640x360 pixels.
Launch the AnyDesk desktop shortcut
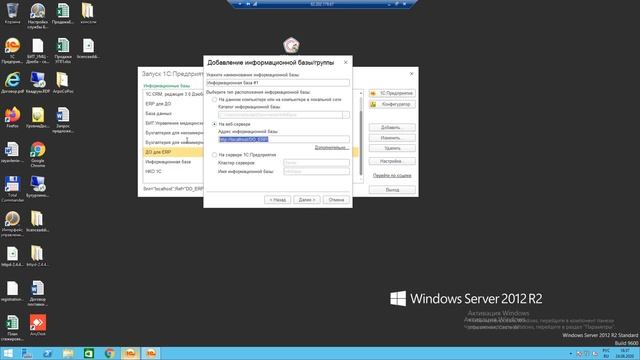click(x=38, y=325)
